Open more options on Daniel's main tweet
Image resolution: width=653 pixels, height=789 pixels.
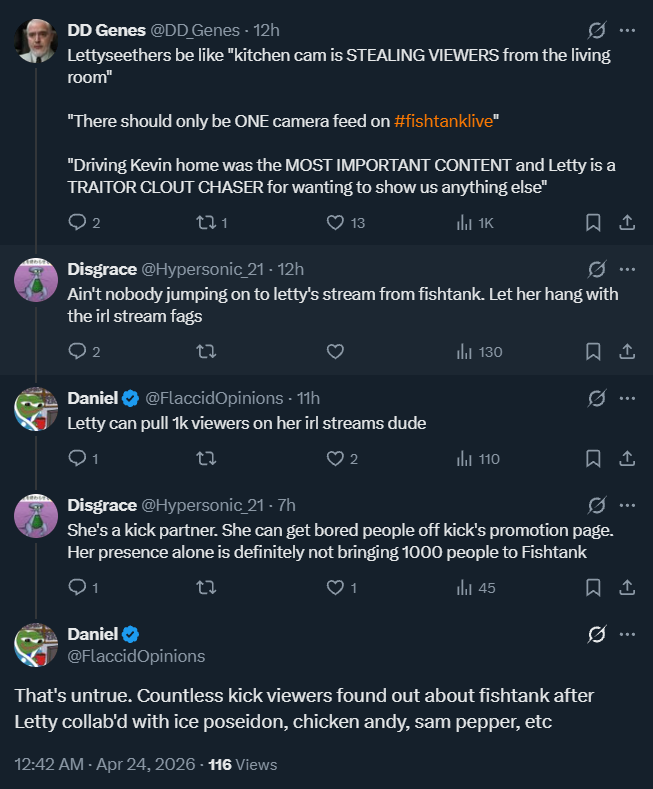point(627,634)
